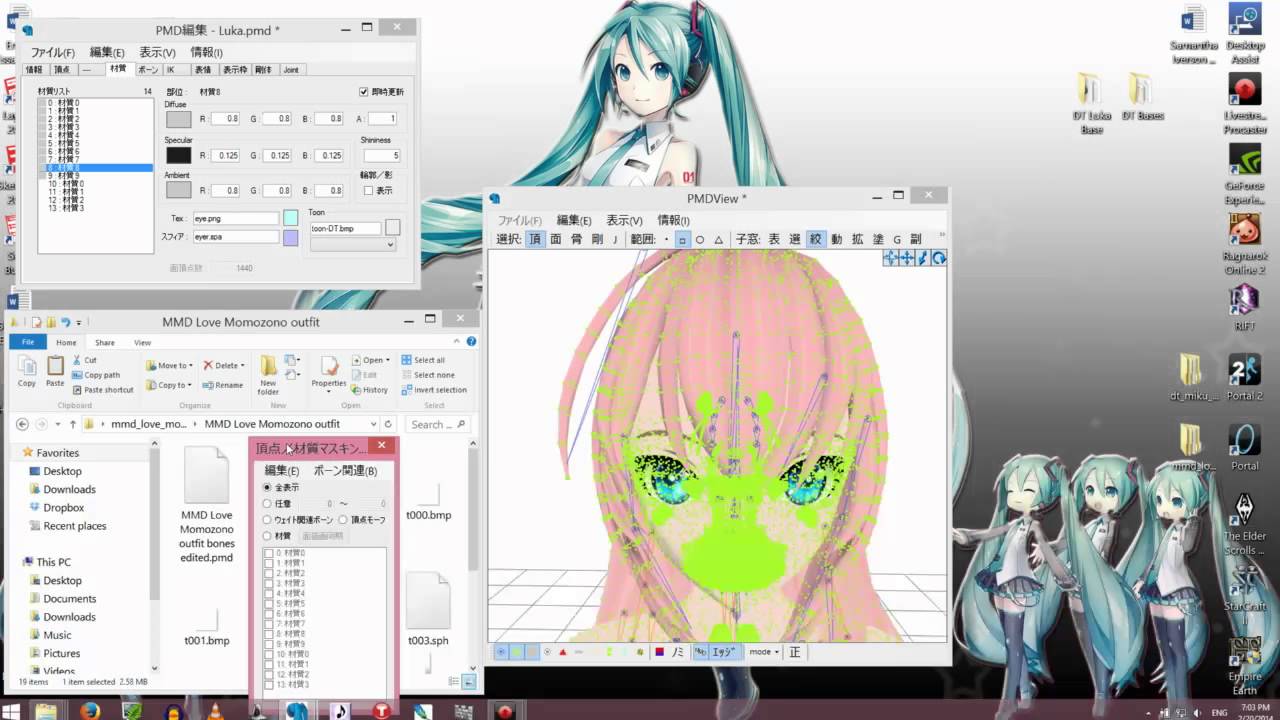Open the View tab in Explorer ribbon

(142, 342)
